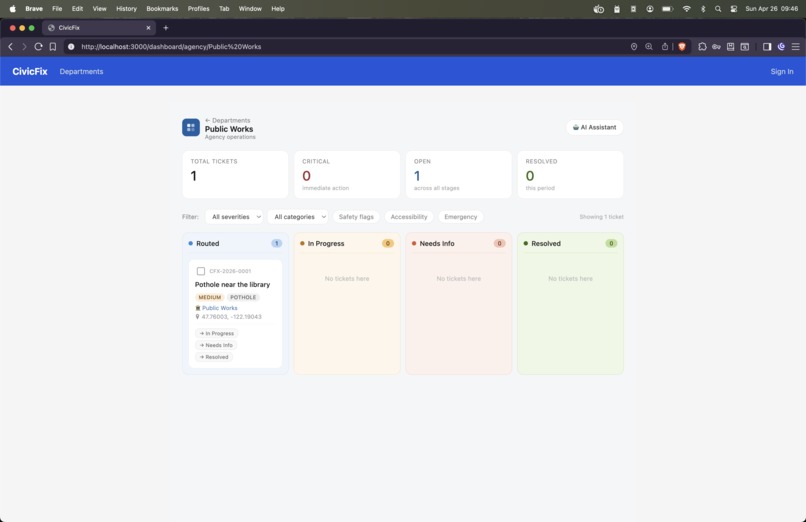Image resolution: width=806 pixels, height=522 pixels.
Task: Open macOS Control Center icon
Action: [x=734, y=9]
